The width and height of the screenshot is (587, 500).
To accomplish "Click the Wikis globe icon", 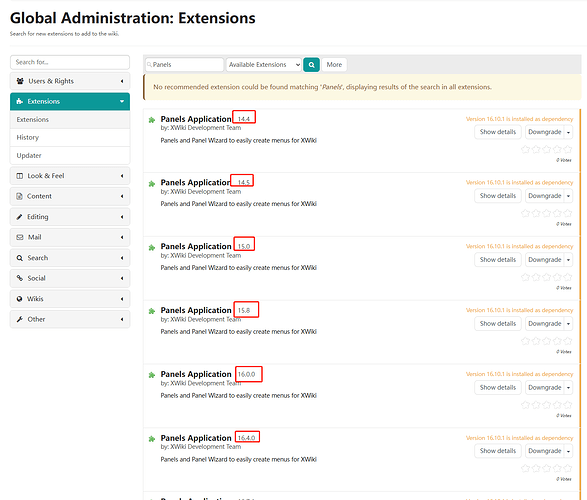I will pyautogui.click(x=19, y=299).
